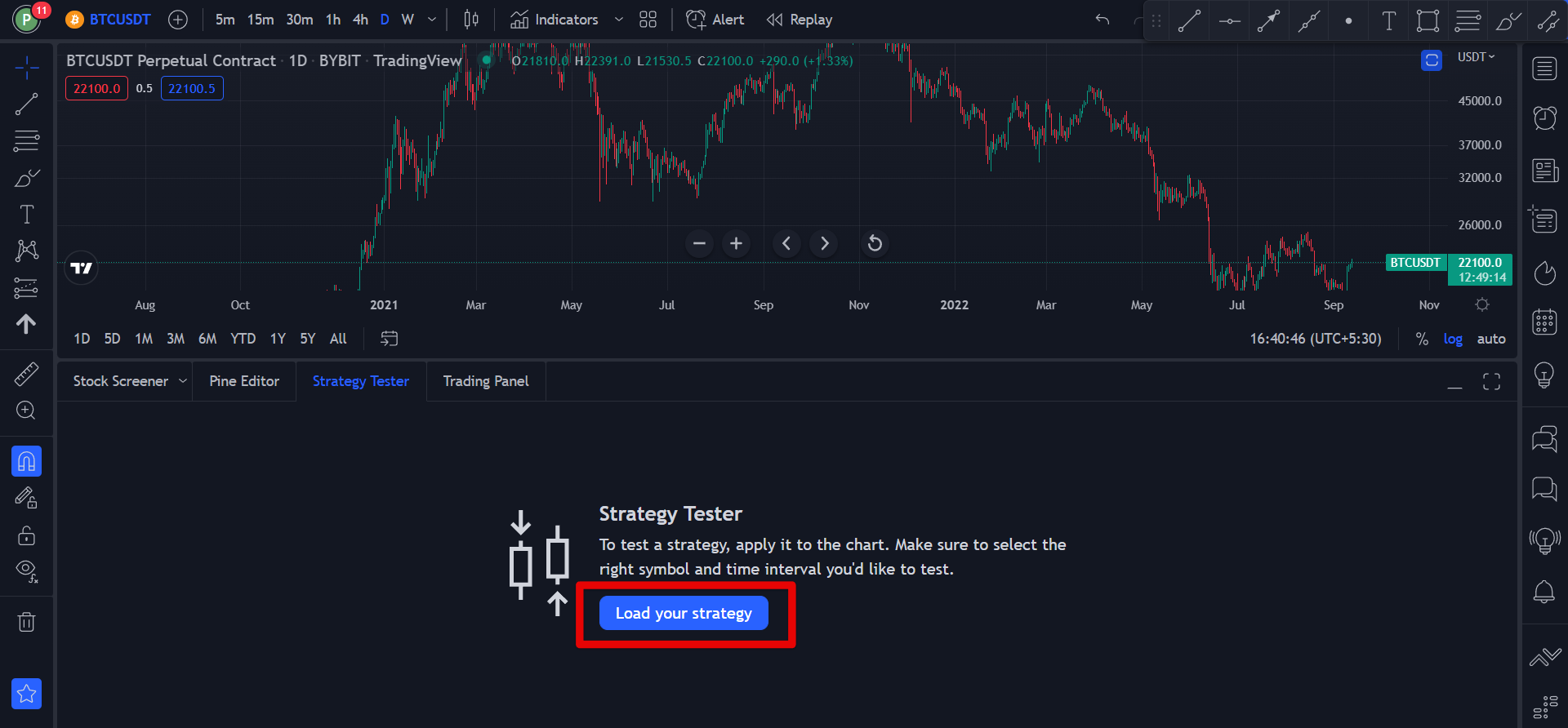Select the 30m timeframe

coord(300,20)
